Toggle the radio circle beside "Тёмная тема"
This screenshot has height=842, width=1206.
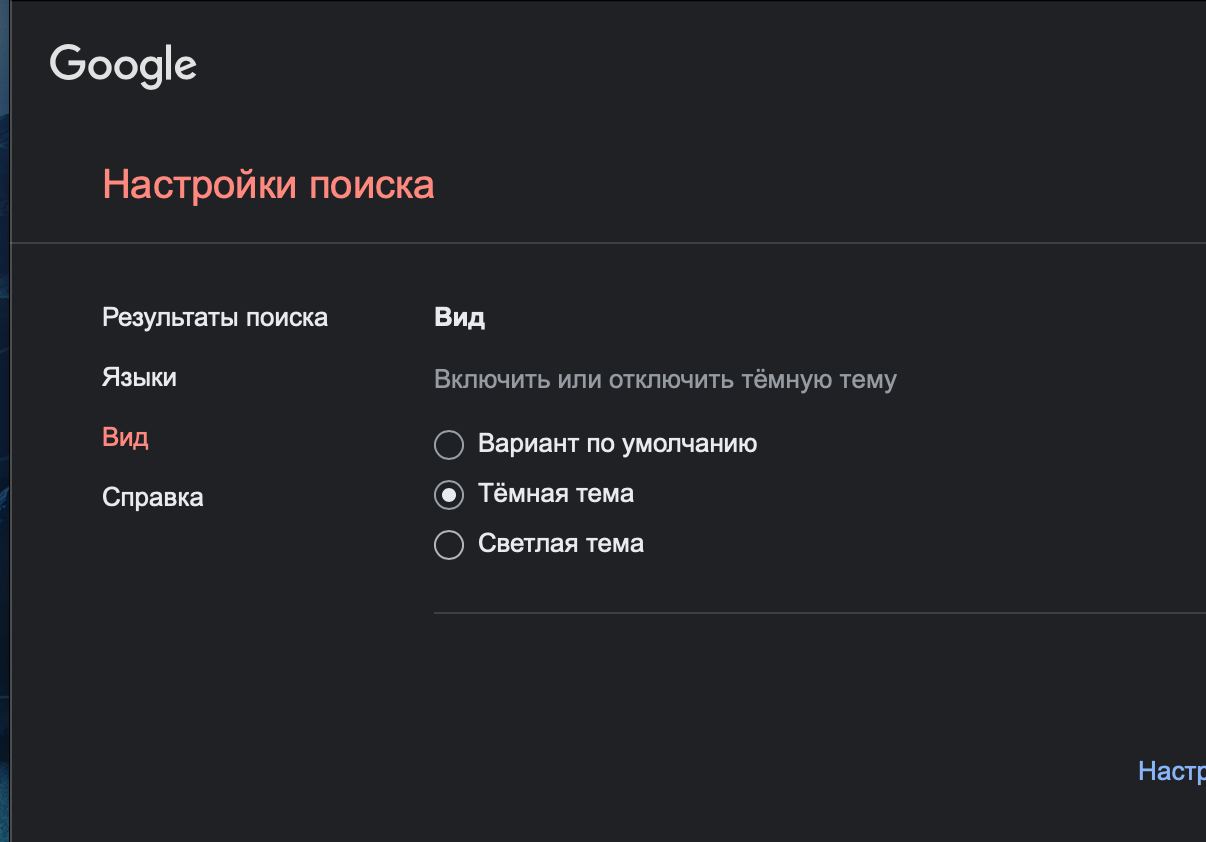point(449,495)
